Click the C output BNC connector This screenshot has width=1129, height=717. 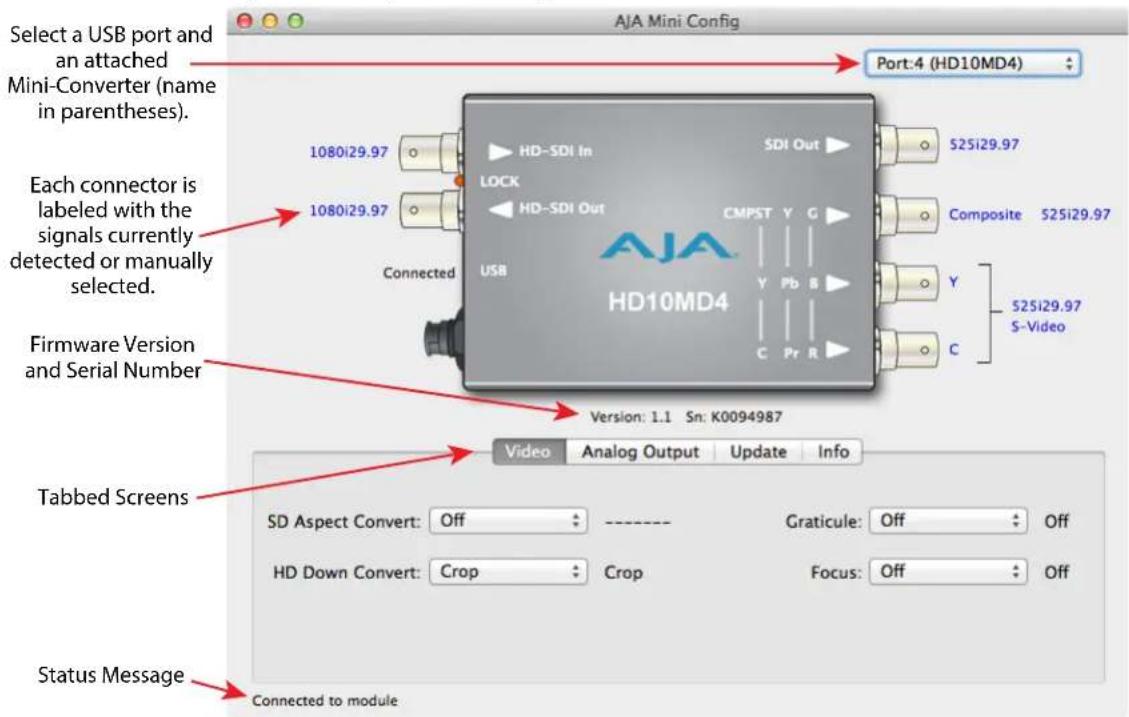907,350
